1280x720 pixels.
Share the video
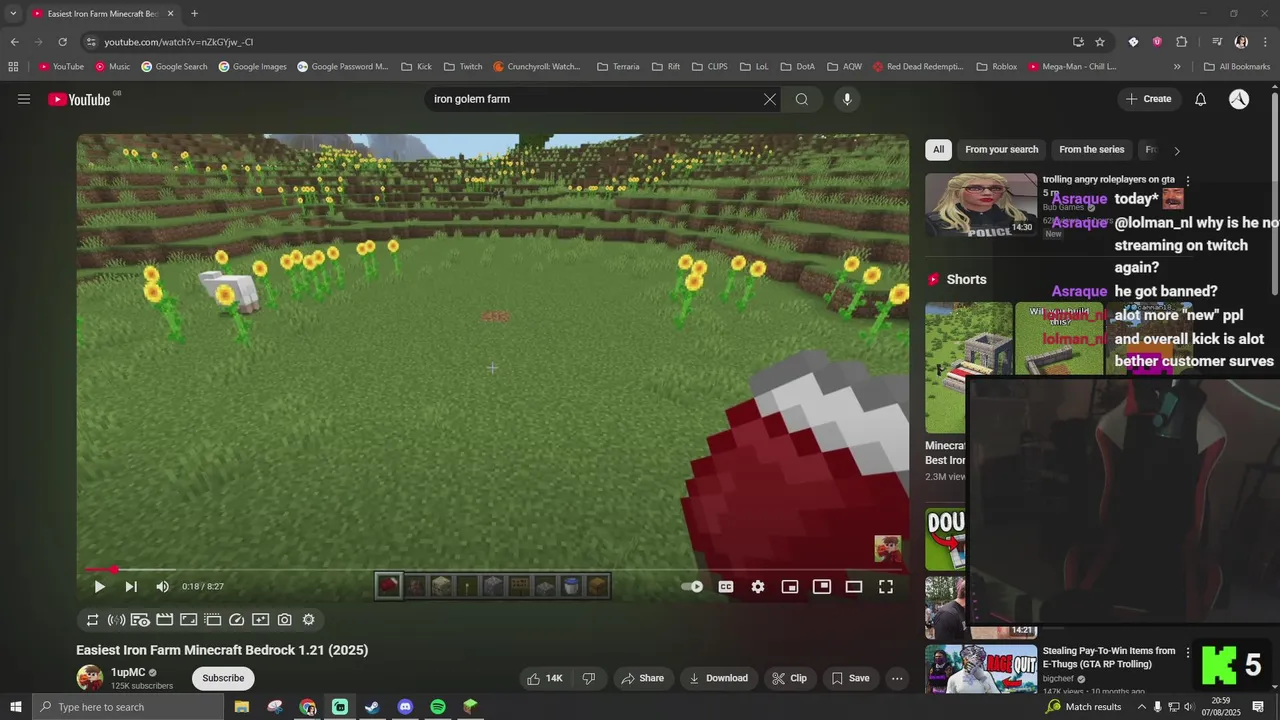click(642, 678)
